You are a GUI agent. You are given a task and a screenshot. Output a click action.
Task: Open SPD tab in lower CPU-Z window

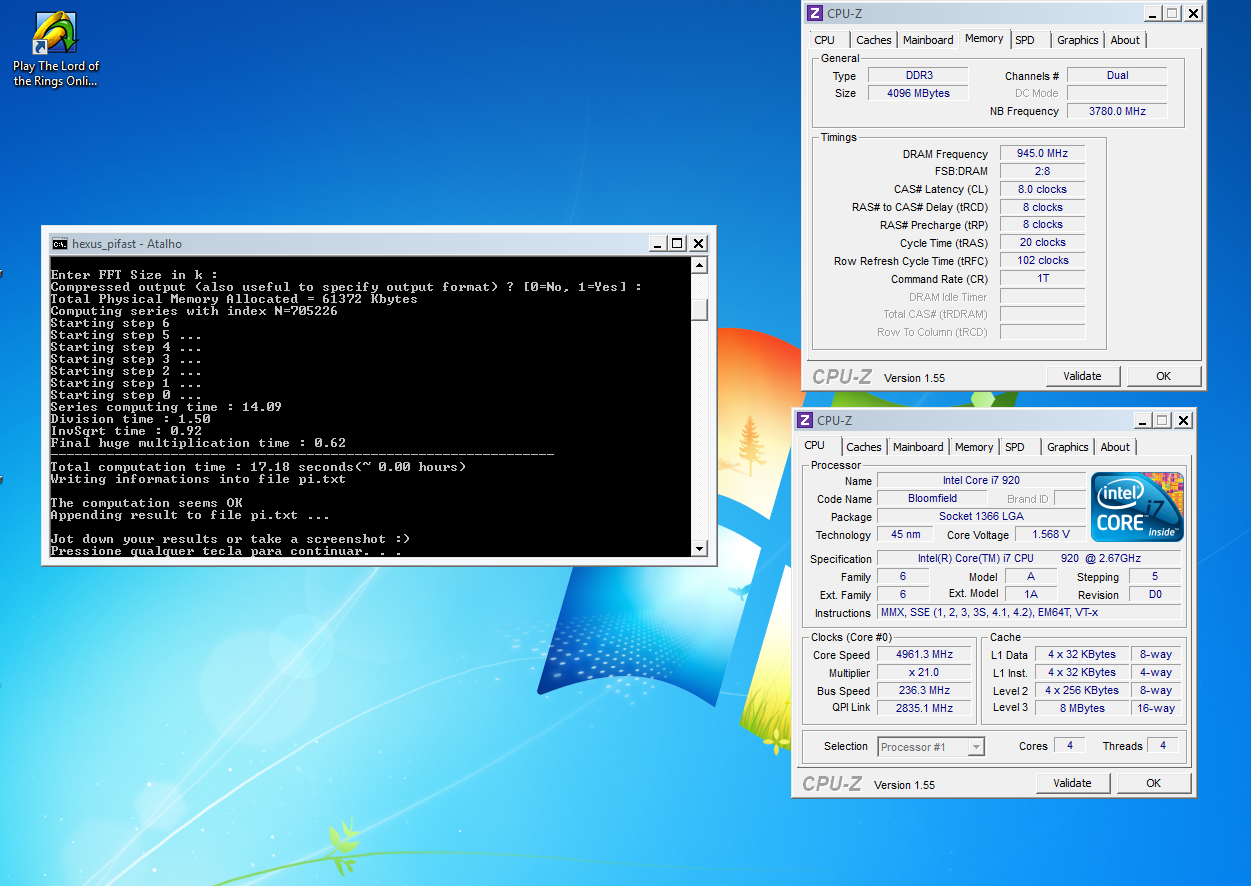pyautogui.click(x=1015, y=447)
